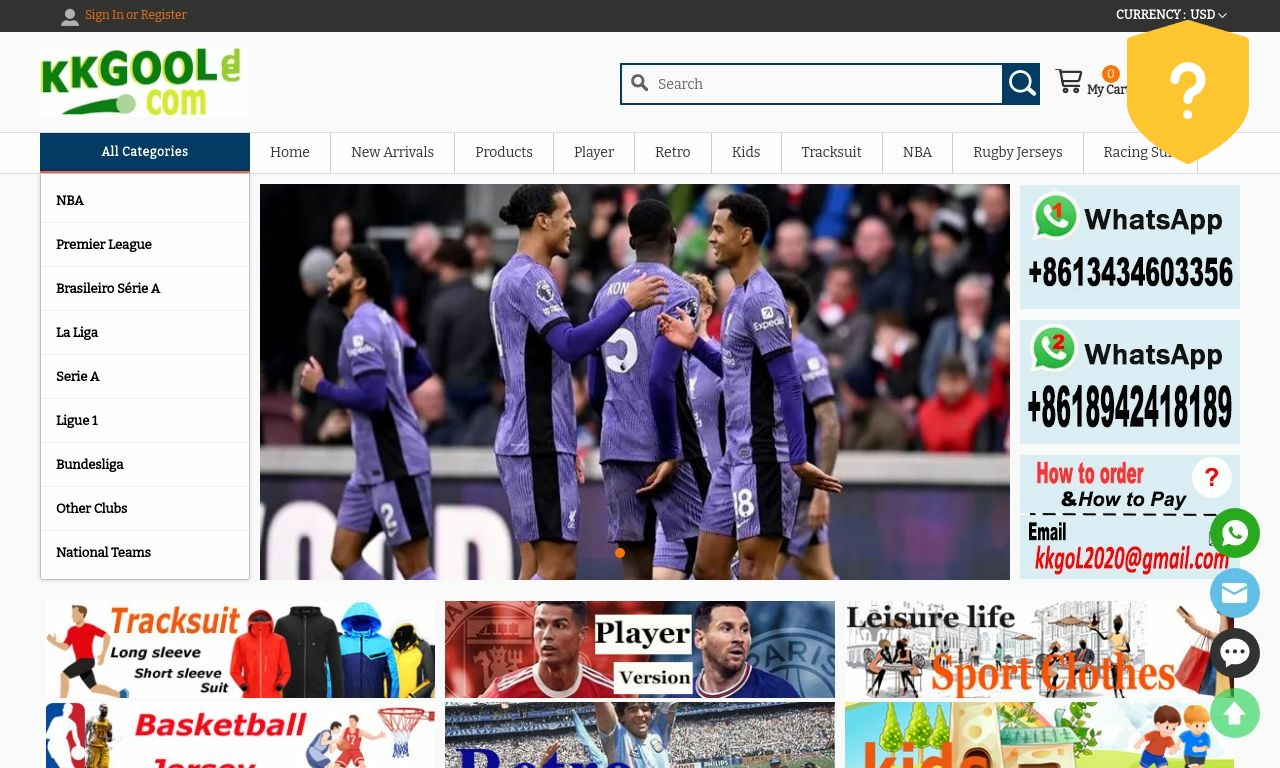Click the orange carousel indicator dot
The height and width of the screenshot is (768, 1280).
pyautogui.click(x=620, y=553)
